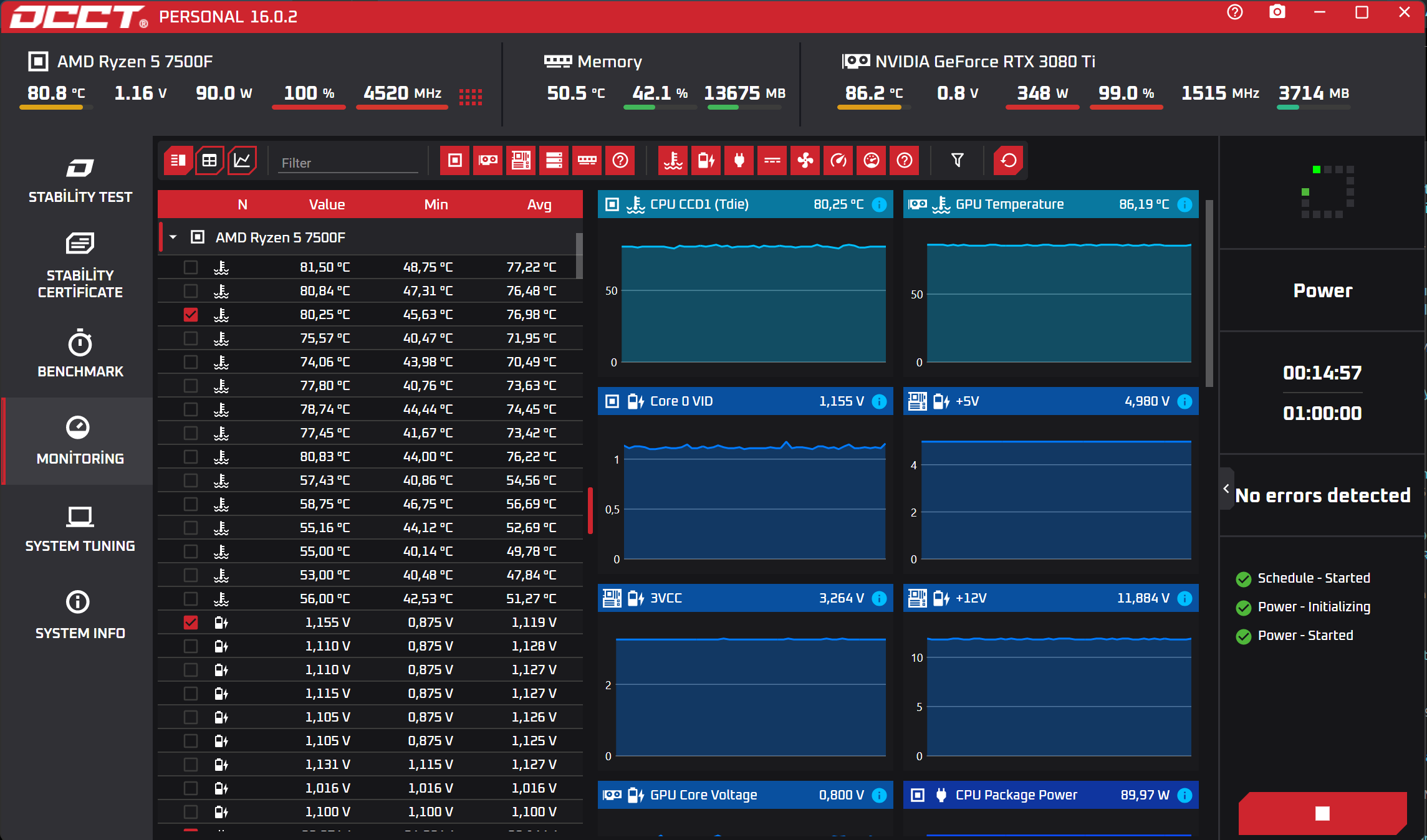Toggle the gauge usage filter icon
Image resolution: width=1427 pixels, height=840 pixels.
coord(872,161)
